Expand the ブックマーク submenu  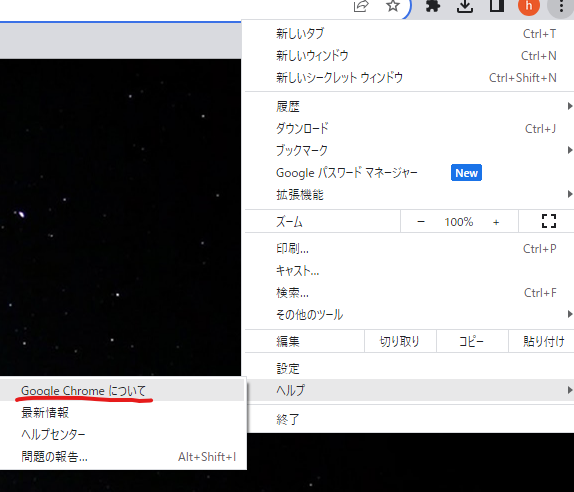coord(409,150)
